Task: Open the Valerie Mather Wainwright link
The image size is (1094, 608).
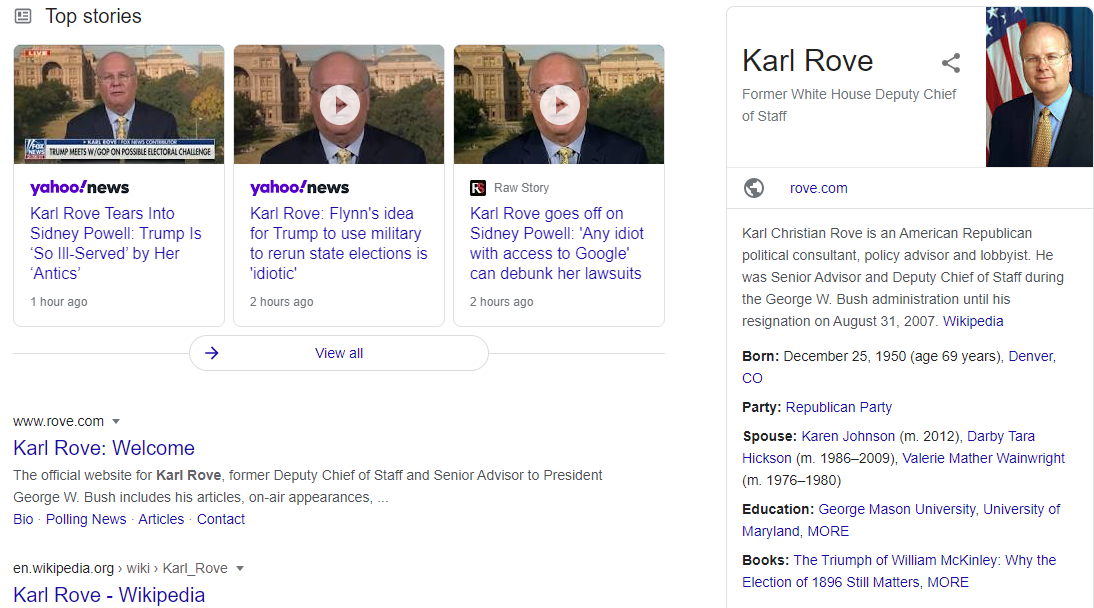Action: click(983, 459)
